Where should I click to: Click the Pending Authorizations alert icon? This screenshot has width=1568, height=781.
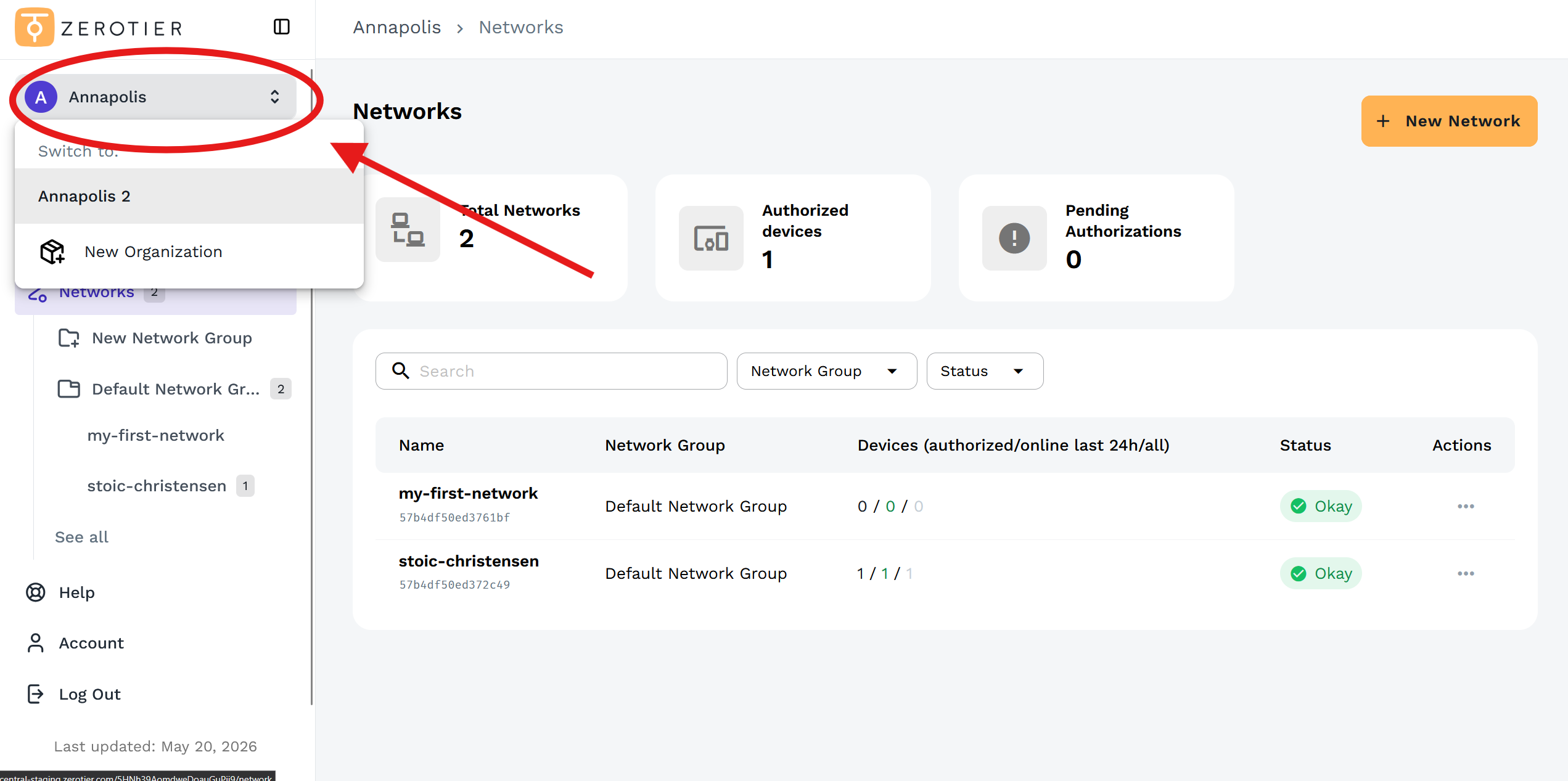(x=1014, y=238)
